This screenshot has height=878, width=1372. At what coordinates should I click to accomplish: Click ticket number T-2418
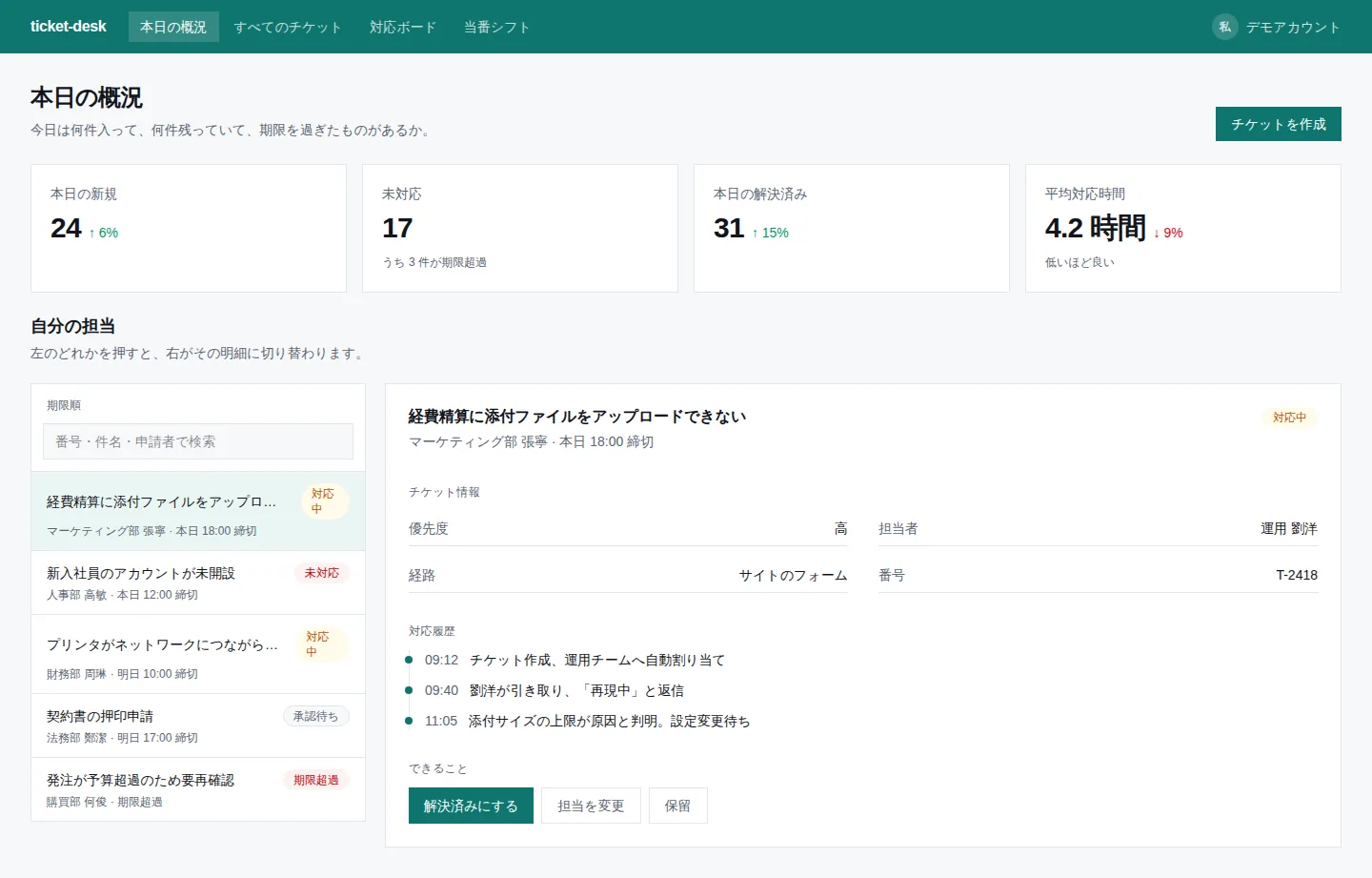pos(1297,575)
